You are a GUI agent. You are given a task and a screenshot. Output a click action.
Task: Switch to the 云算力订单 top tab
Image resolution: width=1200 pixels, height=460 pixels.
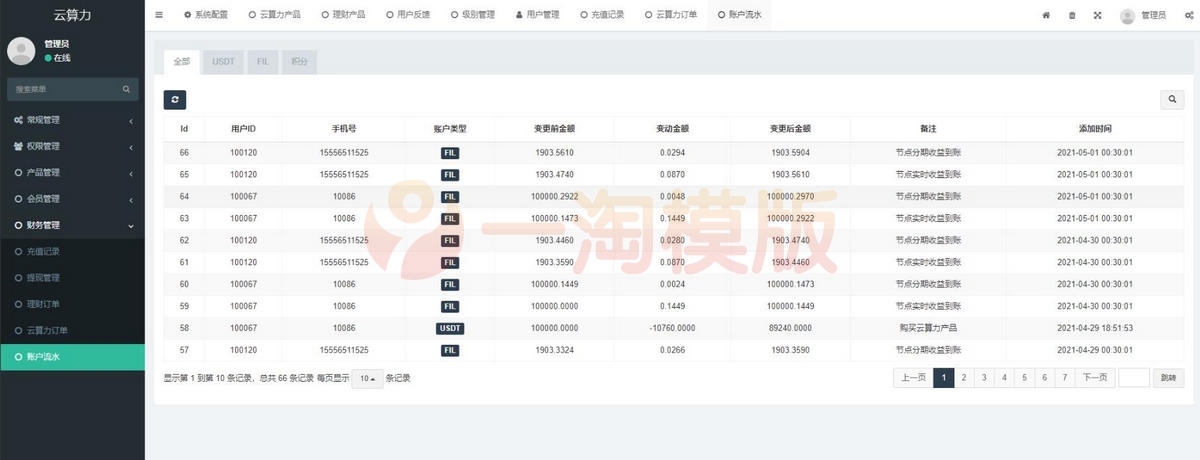pos(671,15)
